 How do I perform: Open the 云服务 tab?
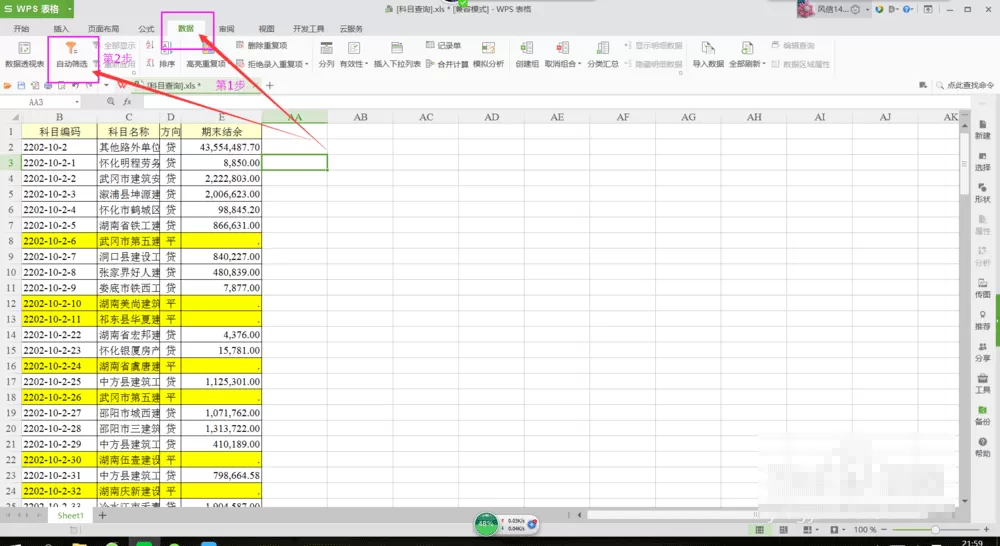[351, 29]
